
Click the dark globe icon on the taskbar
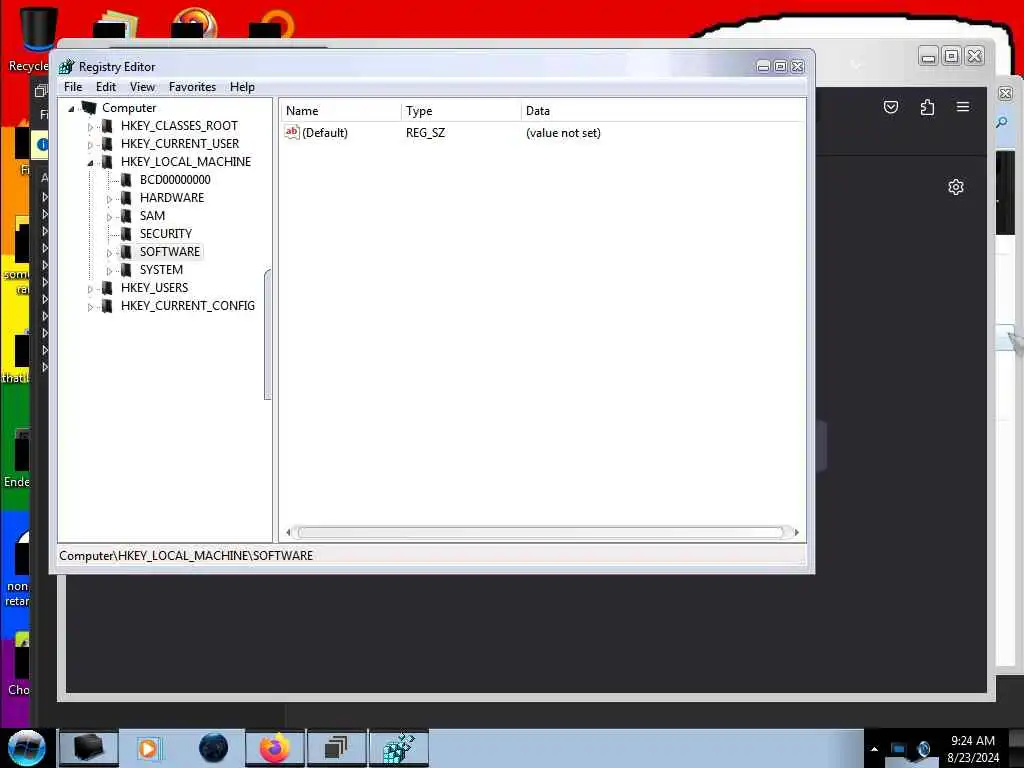pyautogui.click(x=213, y=748)
